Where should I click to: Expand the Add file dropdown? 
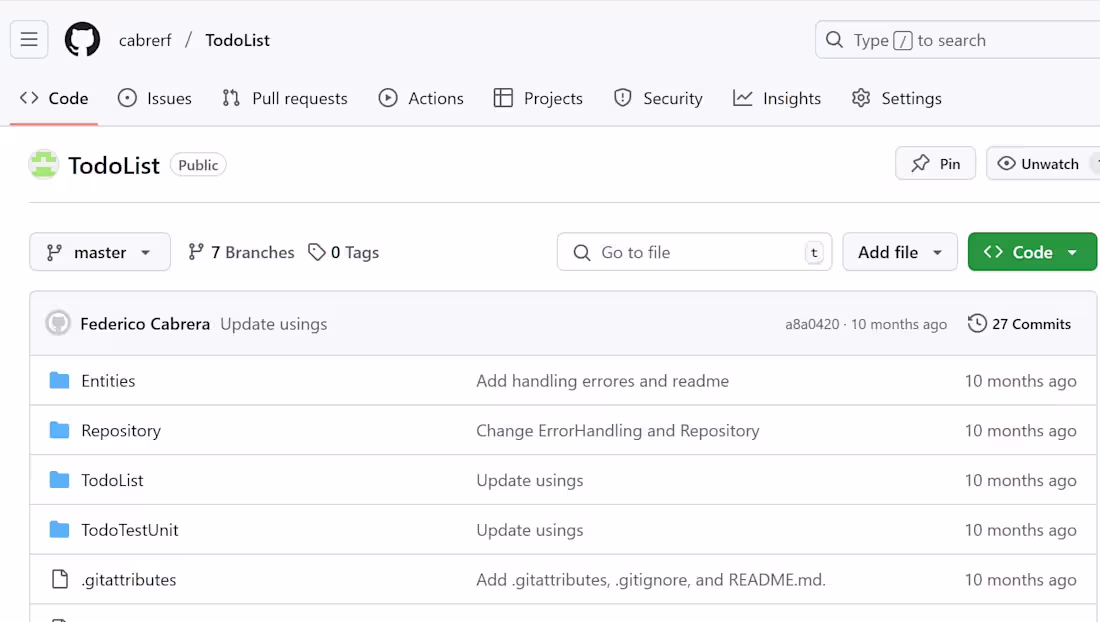click(900, 252)
